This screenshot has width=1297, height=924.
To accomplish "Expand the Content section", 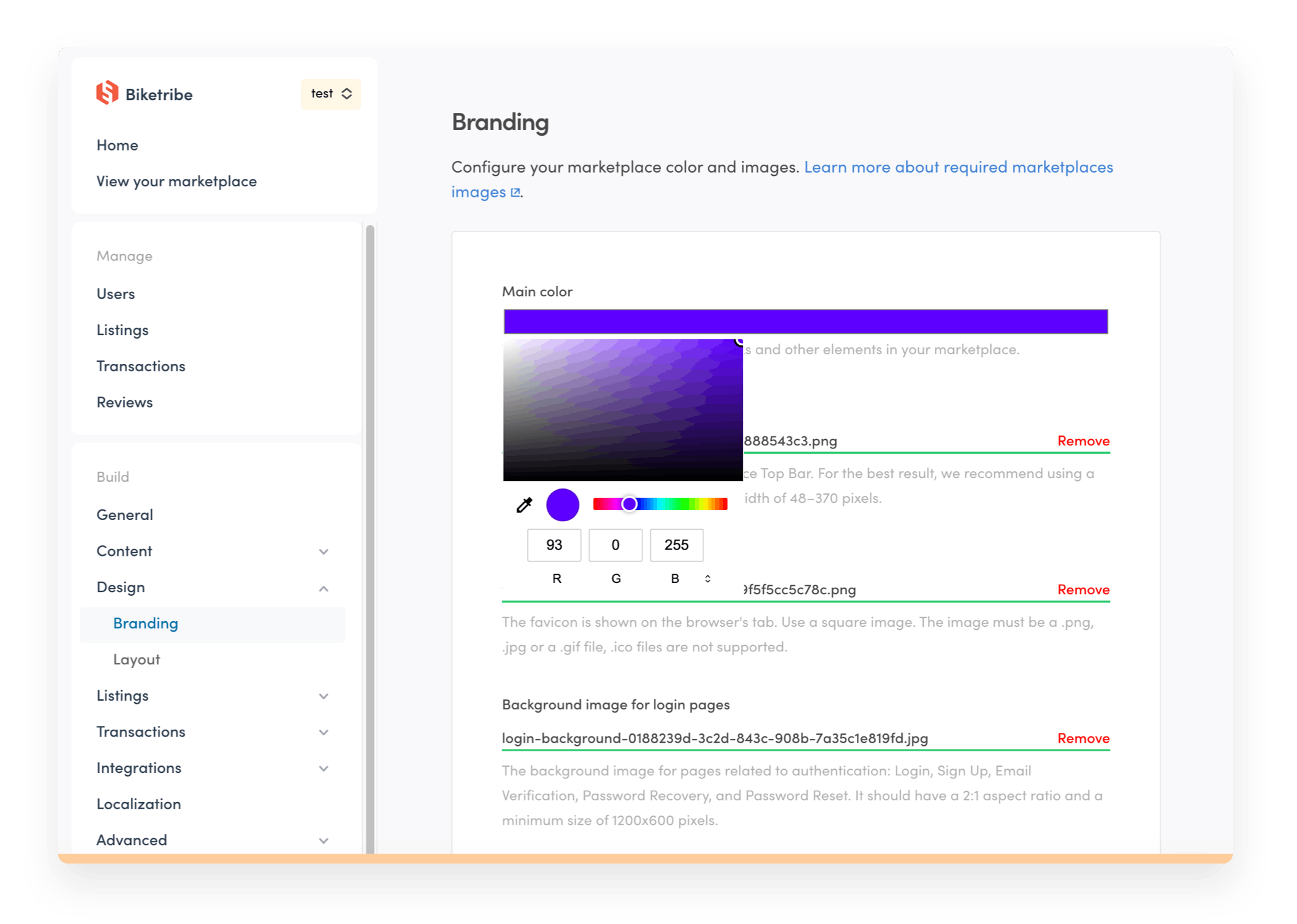I will pyautogui.click(x=323, y=551).
